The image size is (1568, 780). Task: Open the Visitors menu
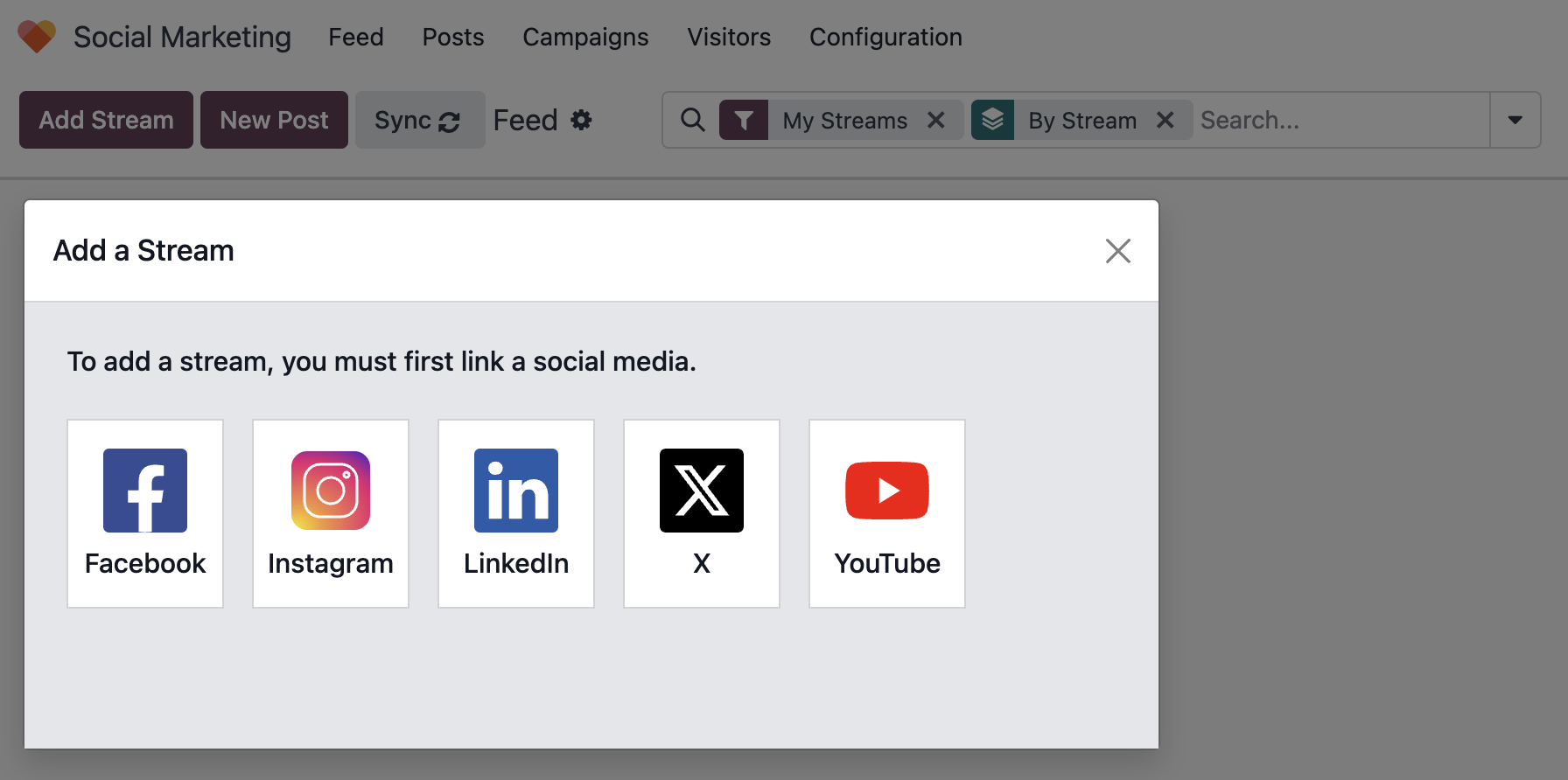point(729,37)
